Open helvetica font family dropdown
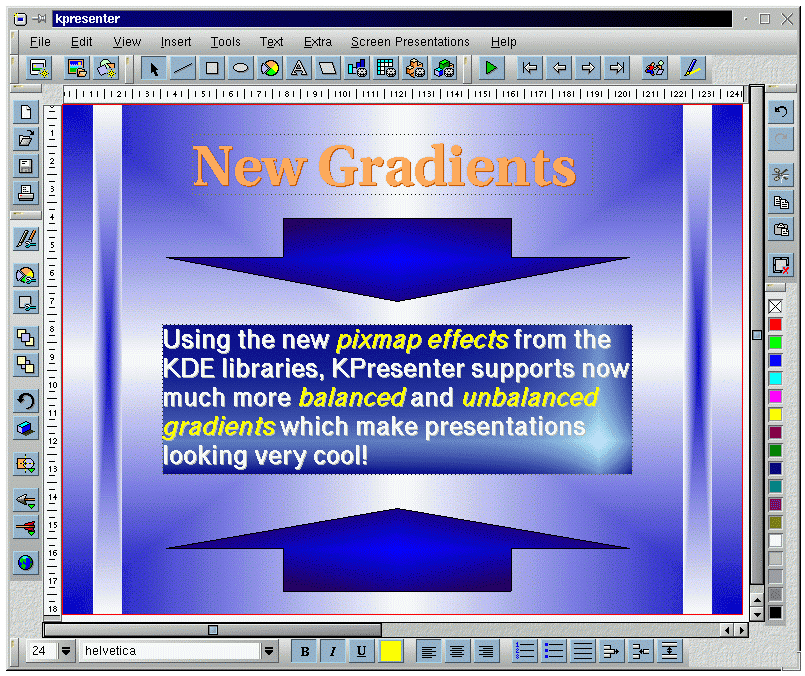Viewport: 805px width, 676px height. tap(269, 651)
